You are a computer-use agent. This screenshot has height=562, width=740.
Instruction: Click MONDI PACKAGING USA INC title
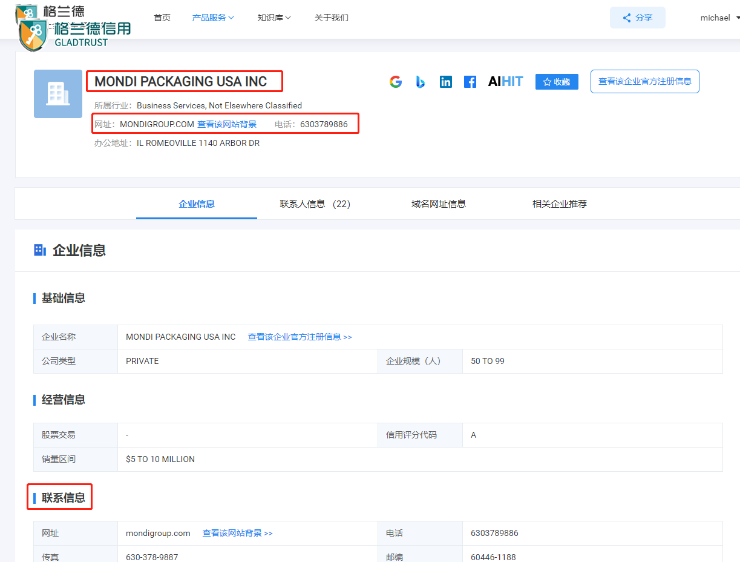181,81
